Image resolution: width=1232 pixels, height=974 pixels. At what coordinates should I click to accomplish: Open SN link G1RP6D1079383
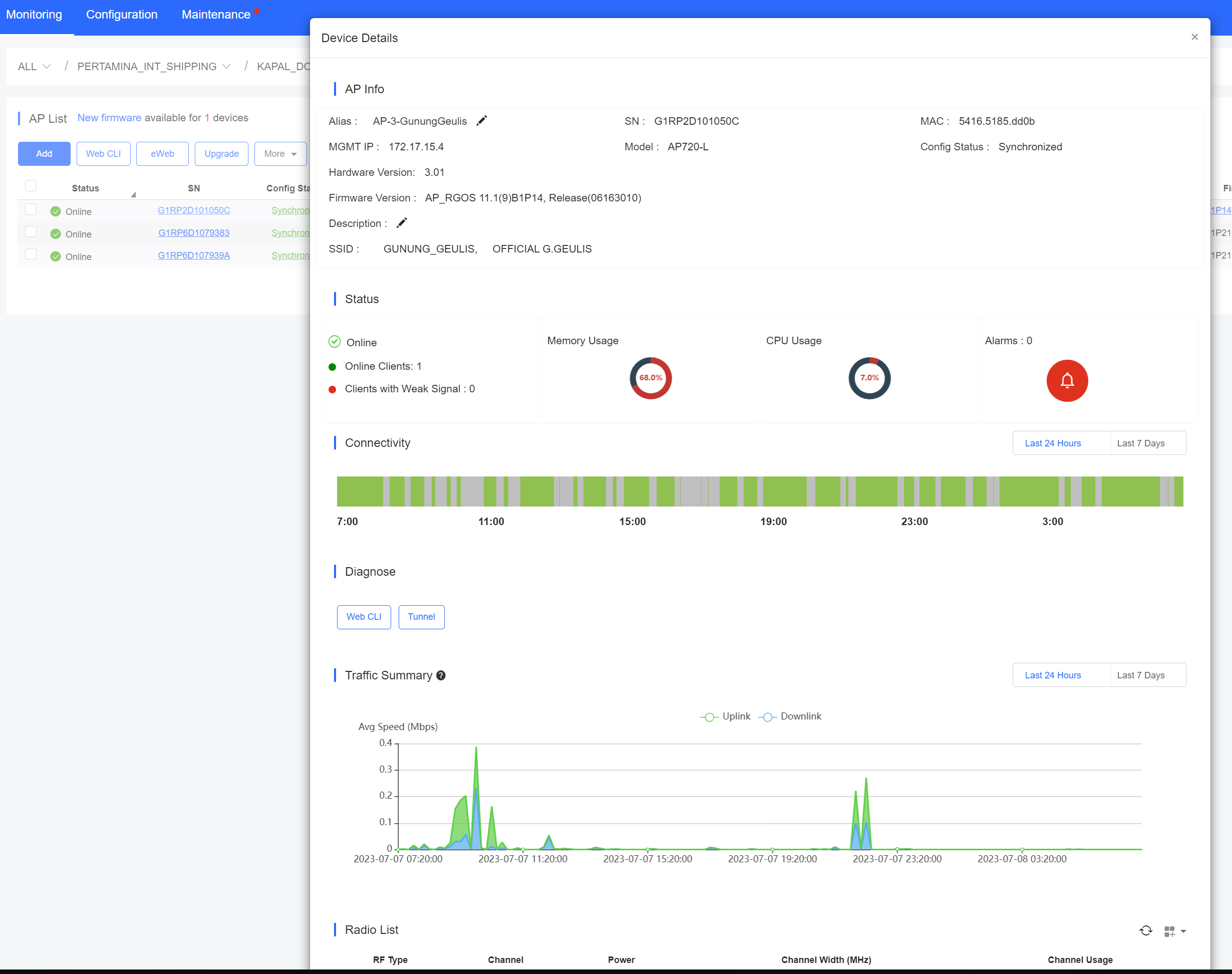coord(194,232)
